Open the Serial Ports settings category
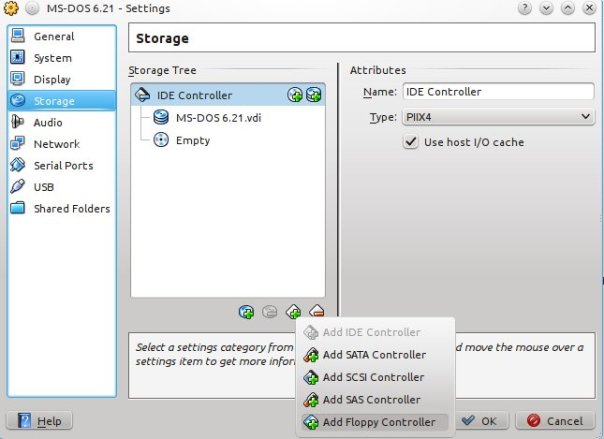The image size is (604, 439). click(x=62, y=166)
